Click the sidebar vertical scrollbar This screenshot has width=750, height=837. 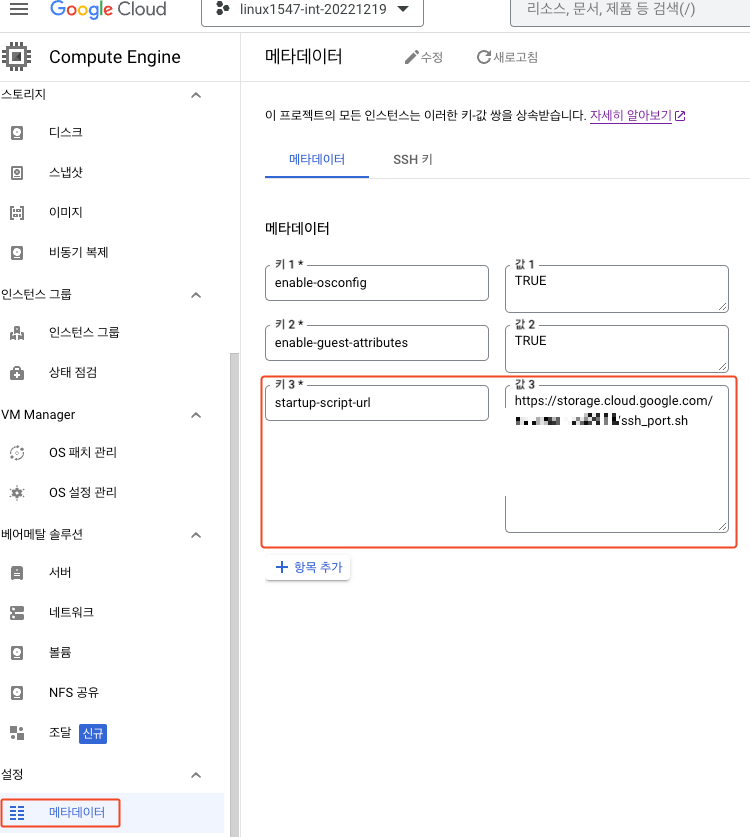[234, 593]
